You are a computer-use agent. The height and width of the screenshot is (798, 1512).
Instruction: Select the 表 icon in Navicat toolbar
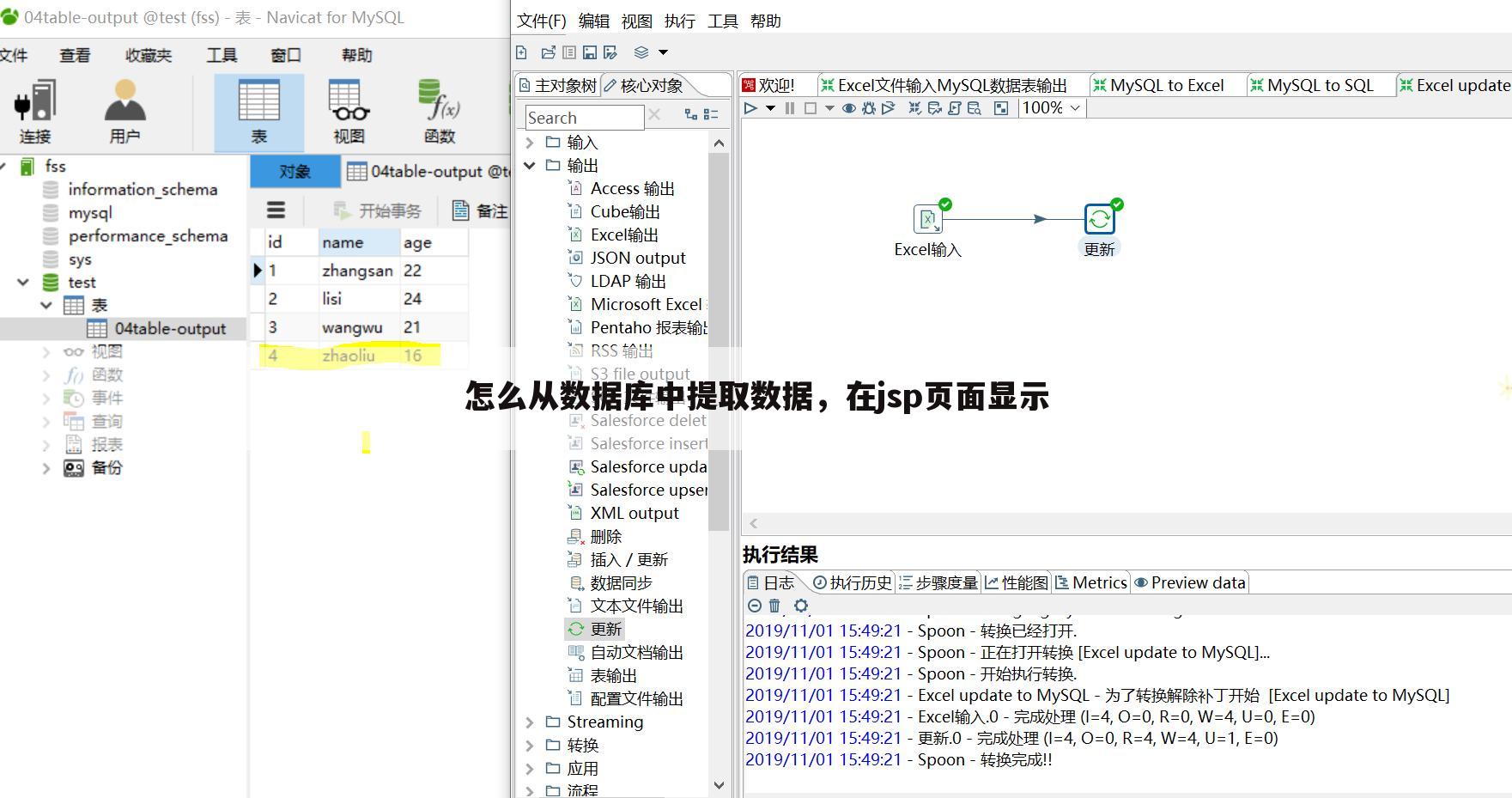[259, 110]
